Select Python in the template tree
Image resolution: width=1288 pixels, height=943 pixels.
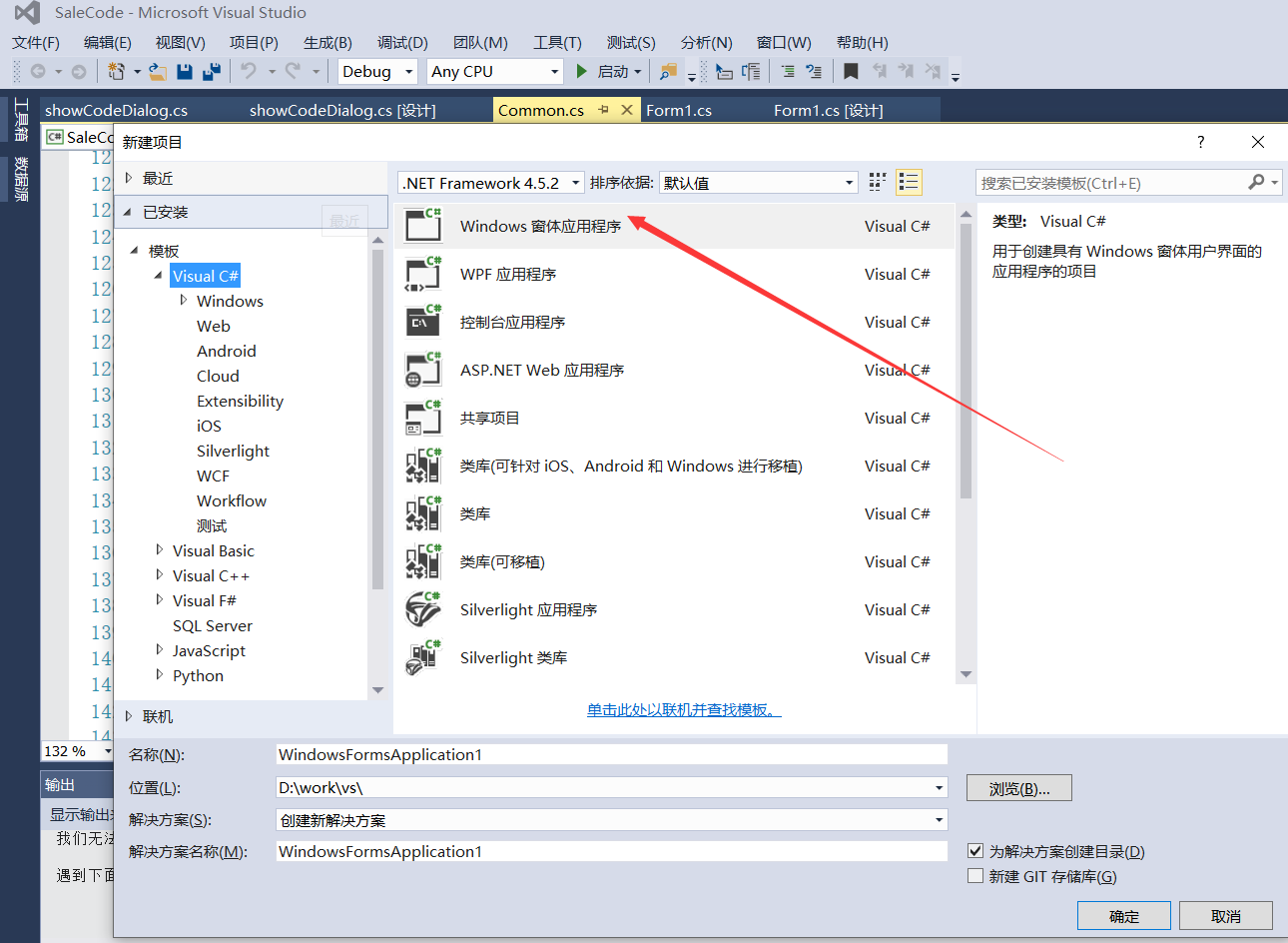coord(198,675)
